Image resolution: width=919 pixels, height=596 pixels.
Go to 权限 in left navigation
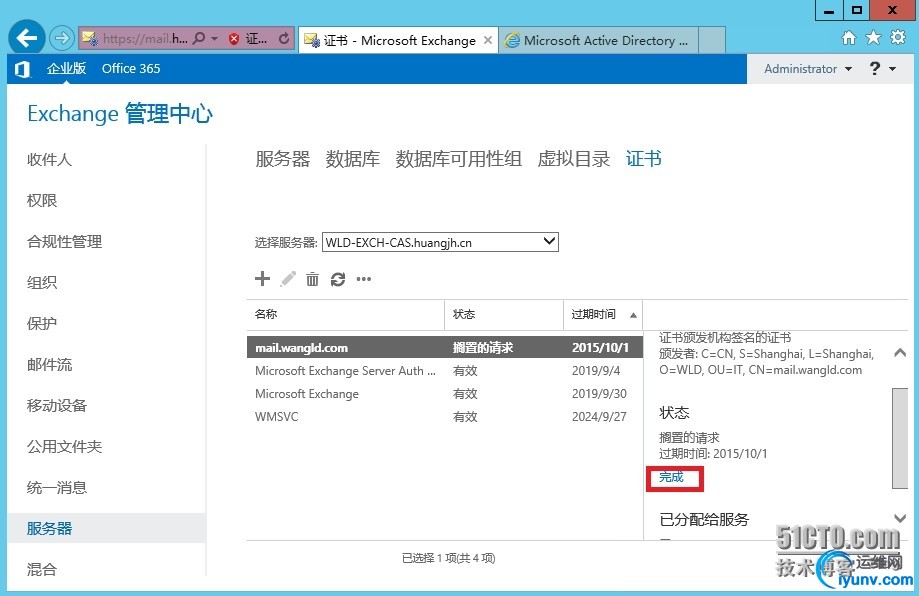point(42,200)
